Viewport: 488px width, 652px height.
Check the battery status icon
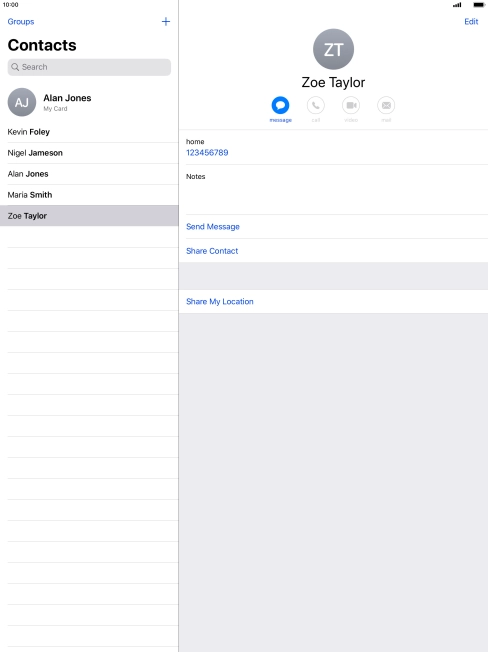coord(479,5)
